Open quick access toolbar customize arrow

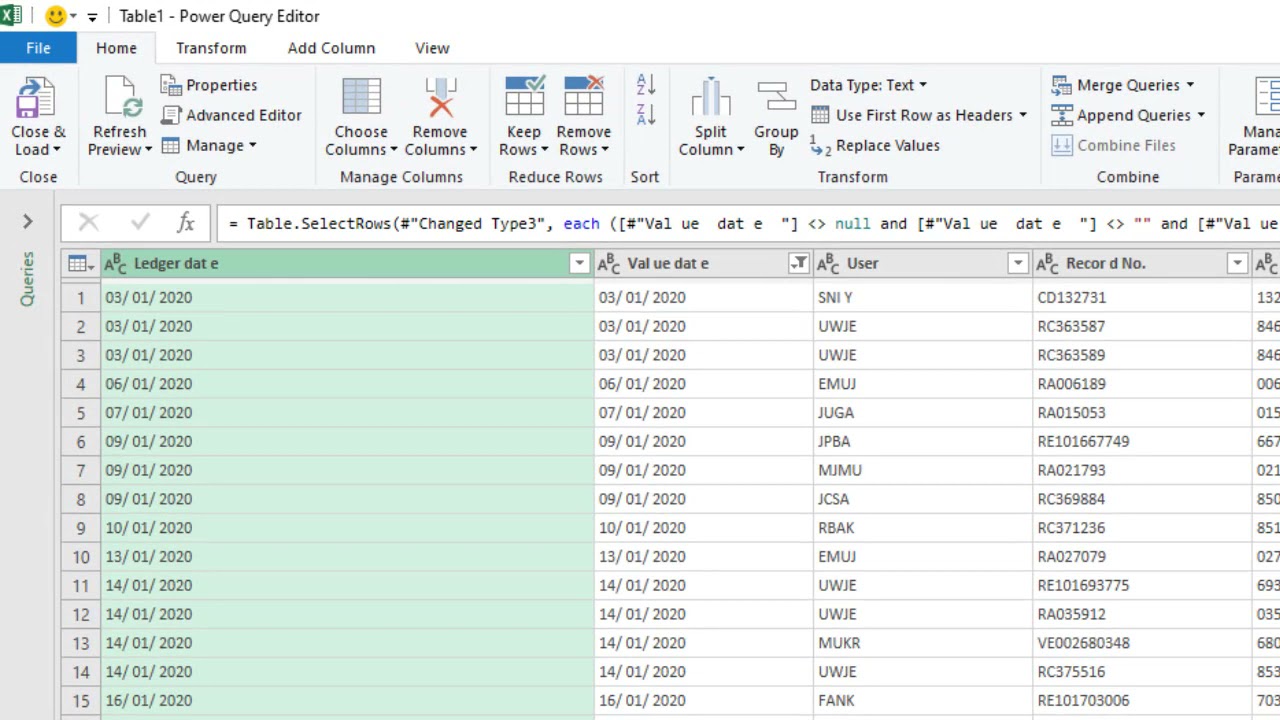click(x=92, y=17)
